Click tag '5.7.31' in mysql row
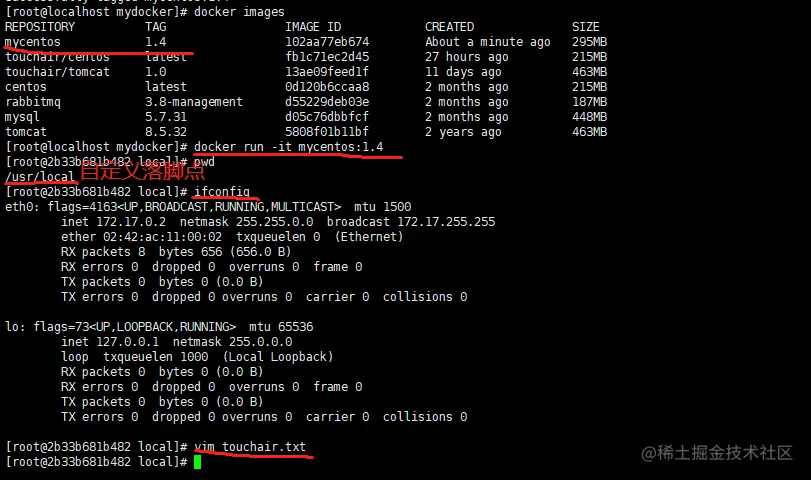 coord(166,117)
